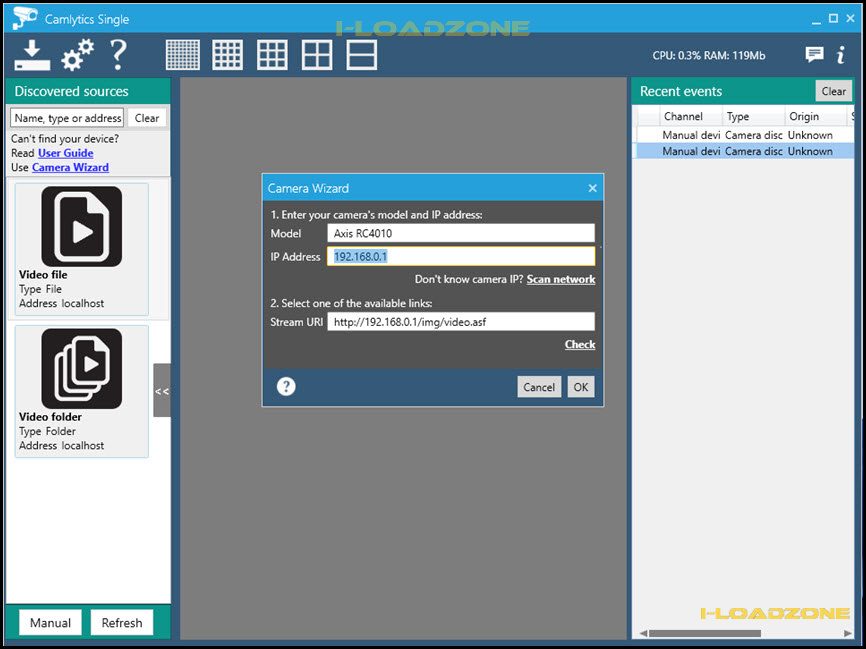
Task: Click the Check link under Stream URI
Action: (580, 344)
